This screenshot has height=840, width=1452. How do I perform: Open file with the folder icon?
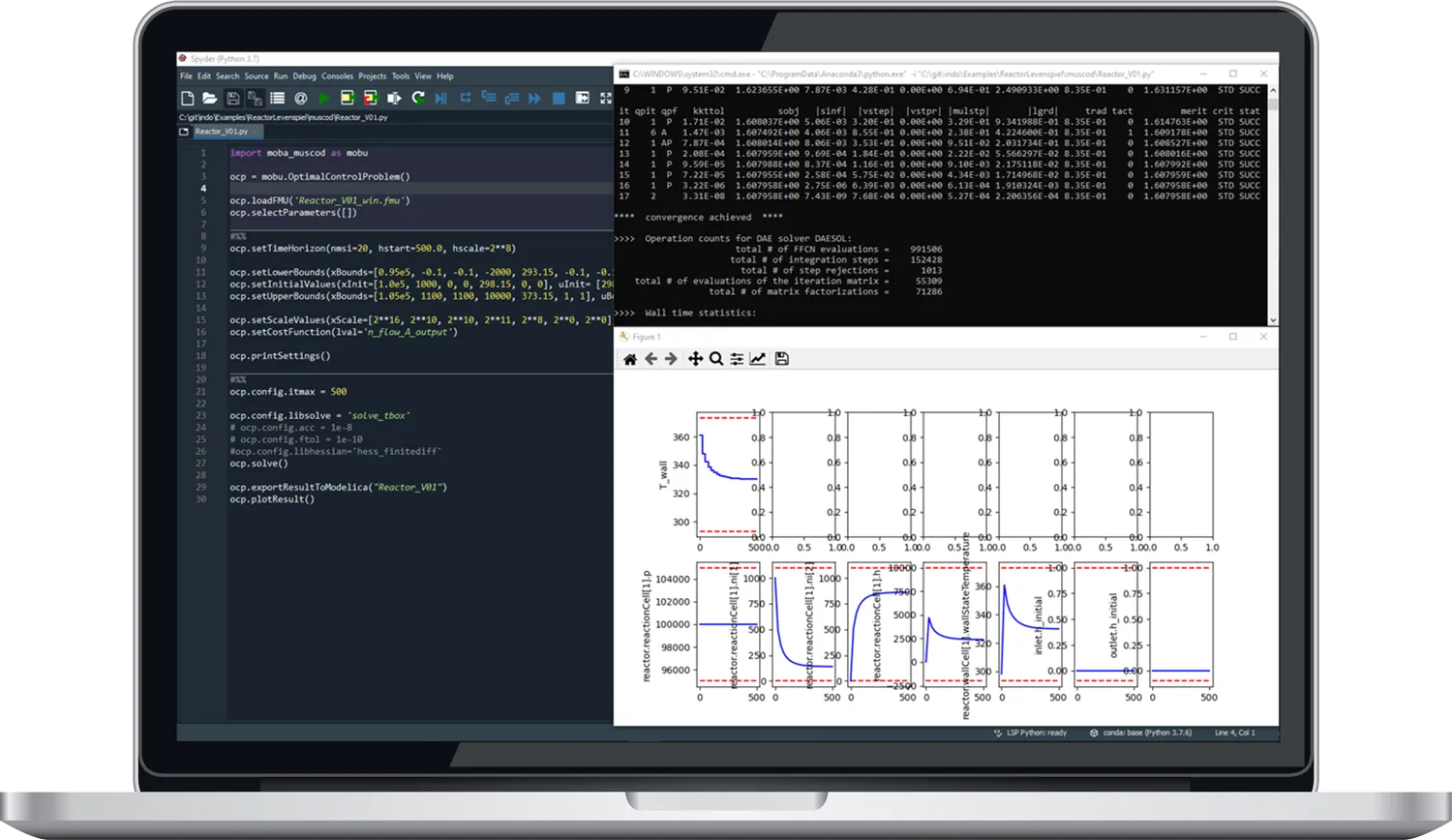tap(209, 98)
